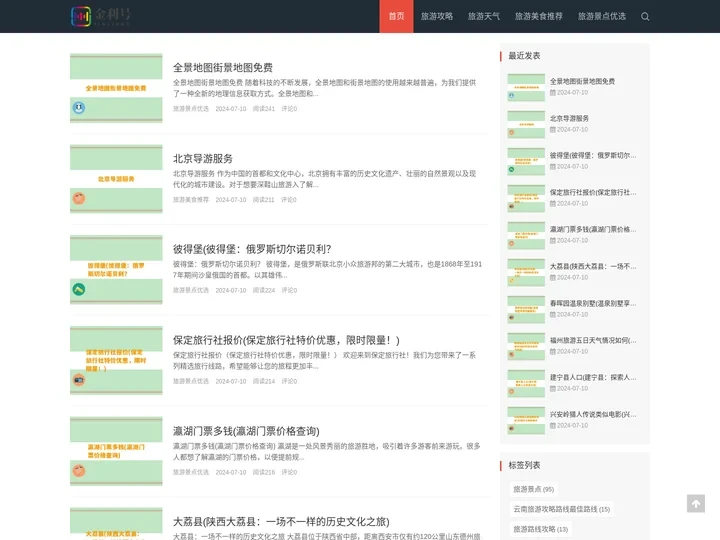The width and height of the screenshot is (720, 540).
Task: Open the sidebar recent post 兴安岭猎人传说类似电影
Action: pos(593,414)
